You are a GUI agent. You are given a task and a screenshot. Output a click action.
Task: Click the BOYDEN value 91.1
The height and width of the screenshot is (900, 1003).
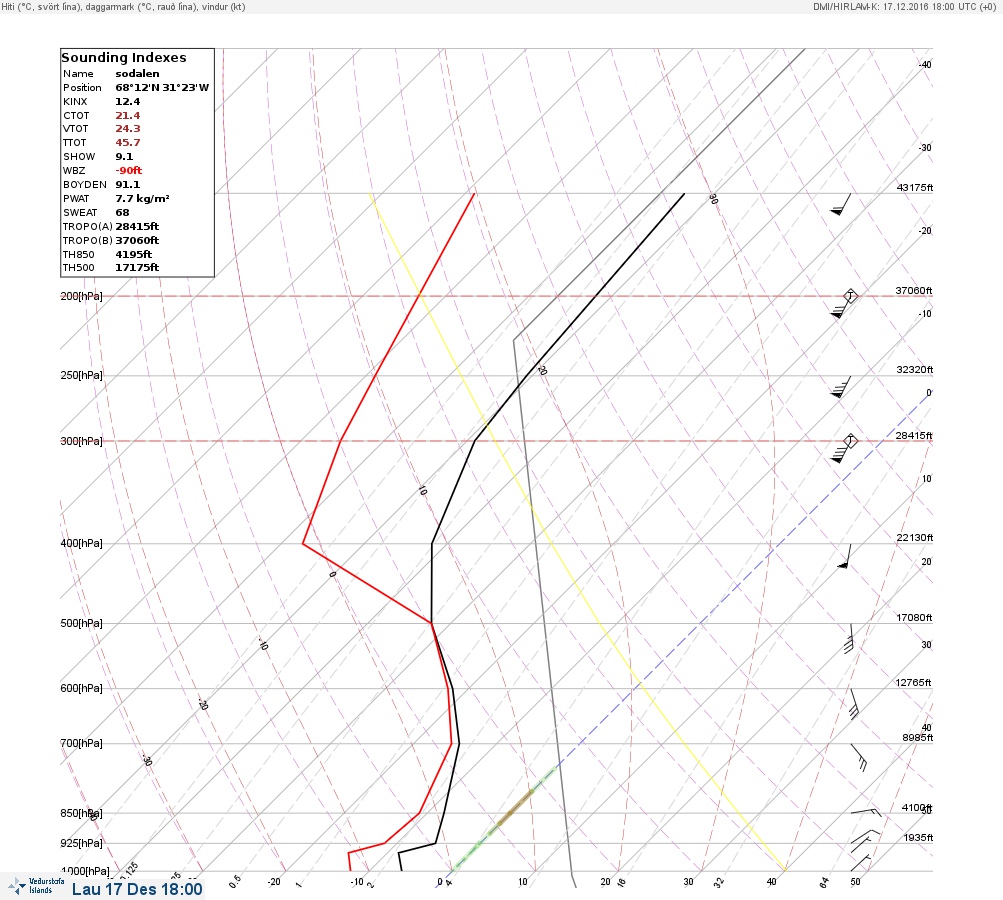[128, 185]
